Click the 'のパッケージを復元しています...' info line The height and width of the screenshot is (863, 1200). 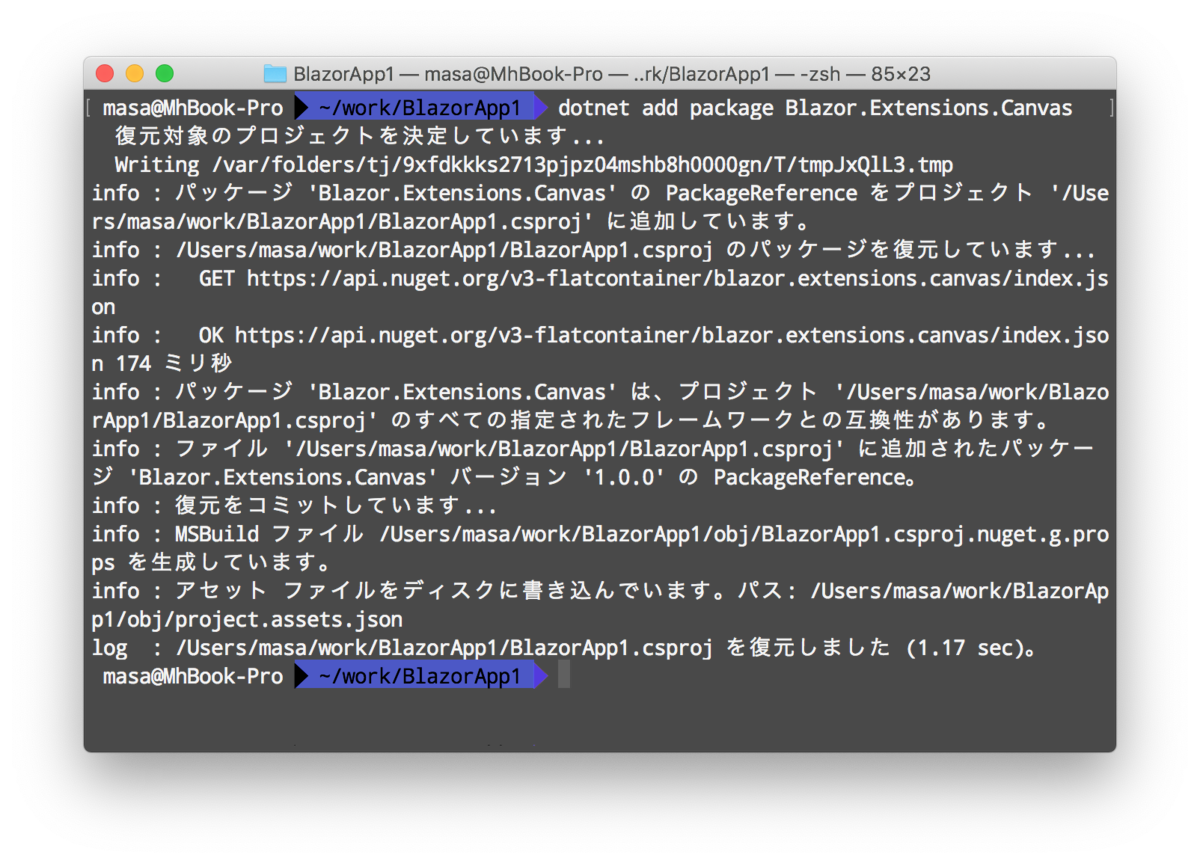tap(595, 250)
